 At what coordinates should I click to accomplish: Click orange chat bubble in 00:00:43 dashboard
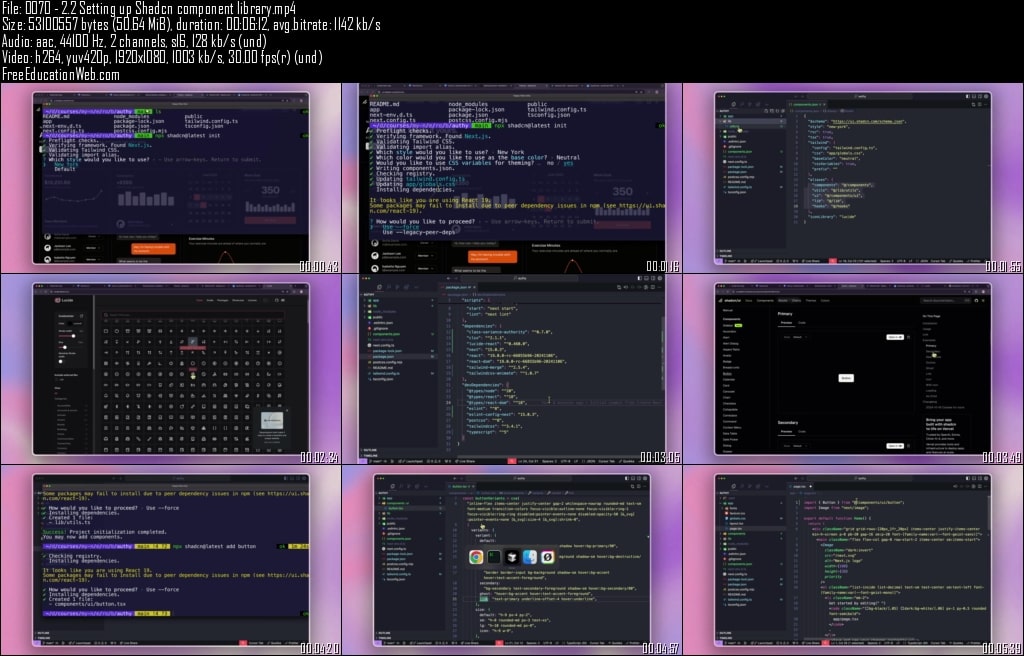click(x=153, y=249)
